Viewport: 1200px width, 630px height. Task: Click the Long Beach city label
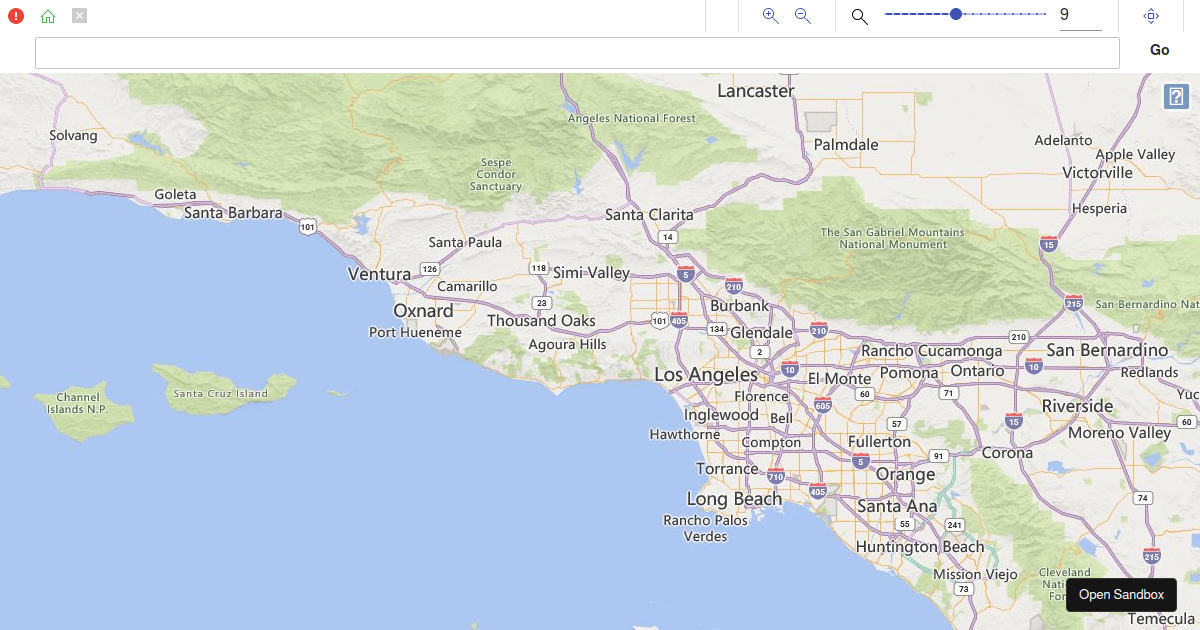click(x=734, y=498)
